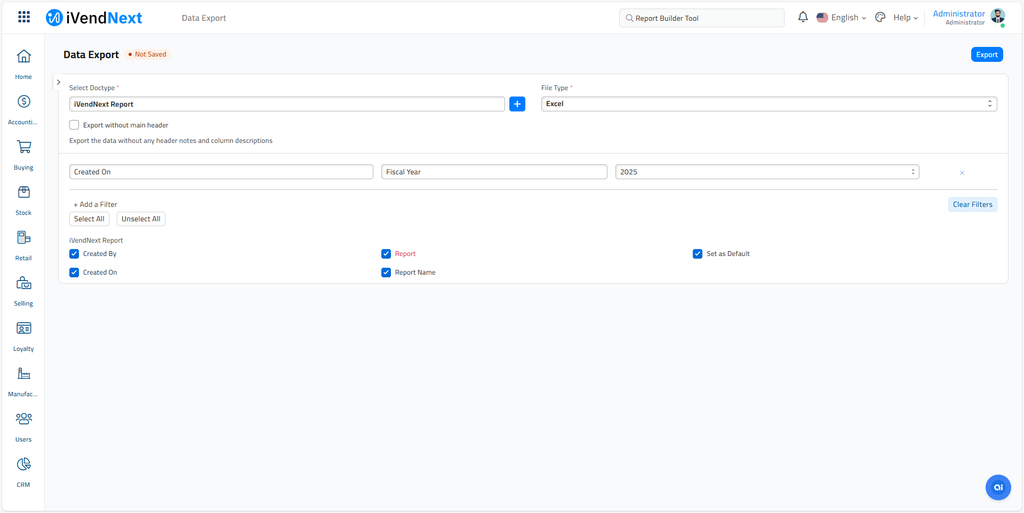Open the File Type Excel dropdown
This screenshot has width=1024, height=513.
click(x=769, y=104)
